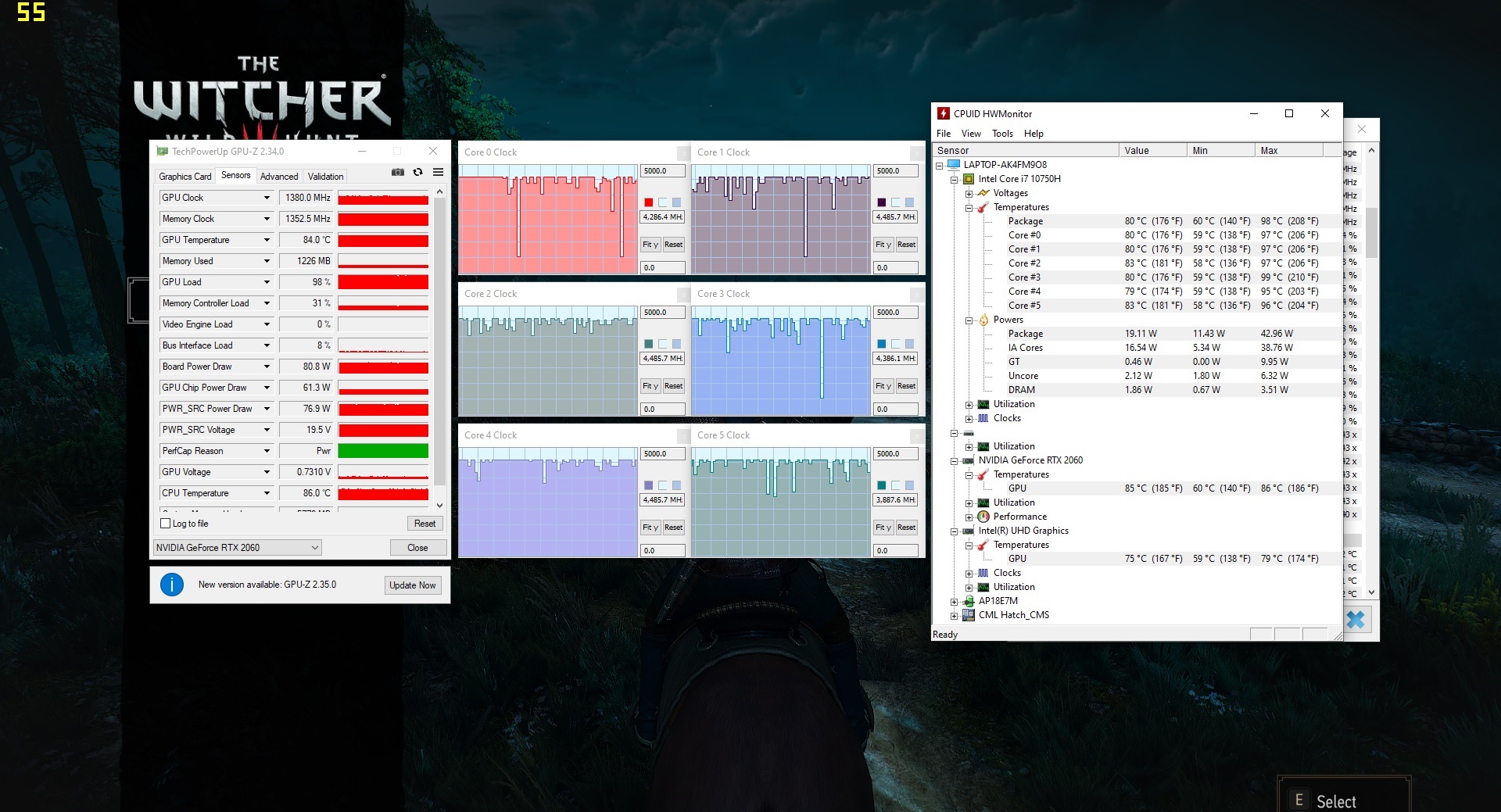Image resolution: width=1501 pixels, height=812 pixels.
Task: Click Reset beside Log to file
Action: click(x=425, y=524)
